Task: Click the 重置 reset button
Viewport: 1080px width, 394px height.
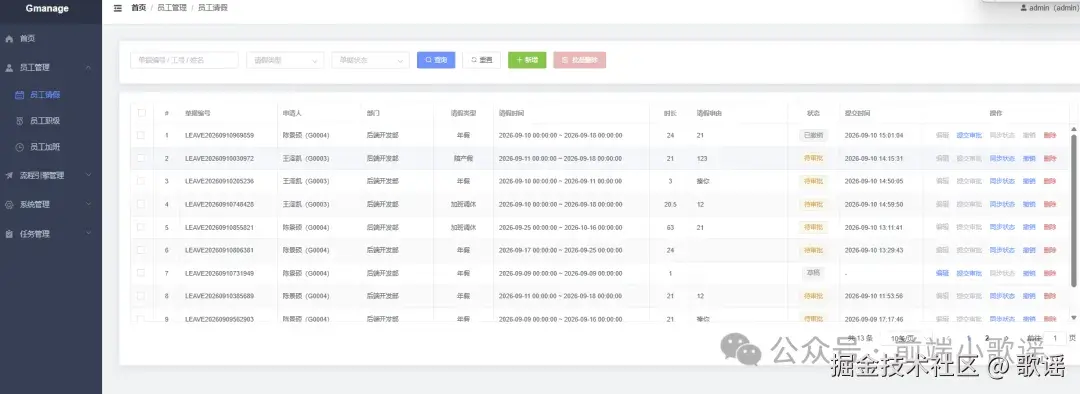Action: pyautogui.click(x=481, y=60)
